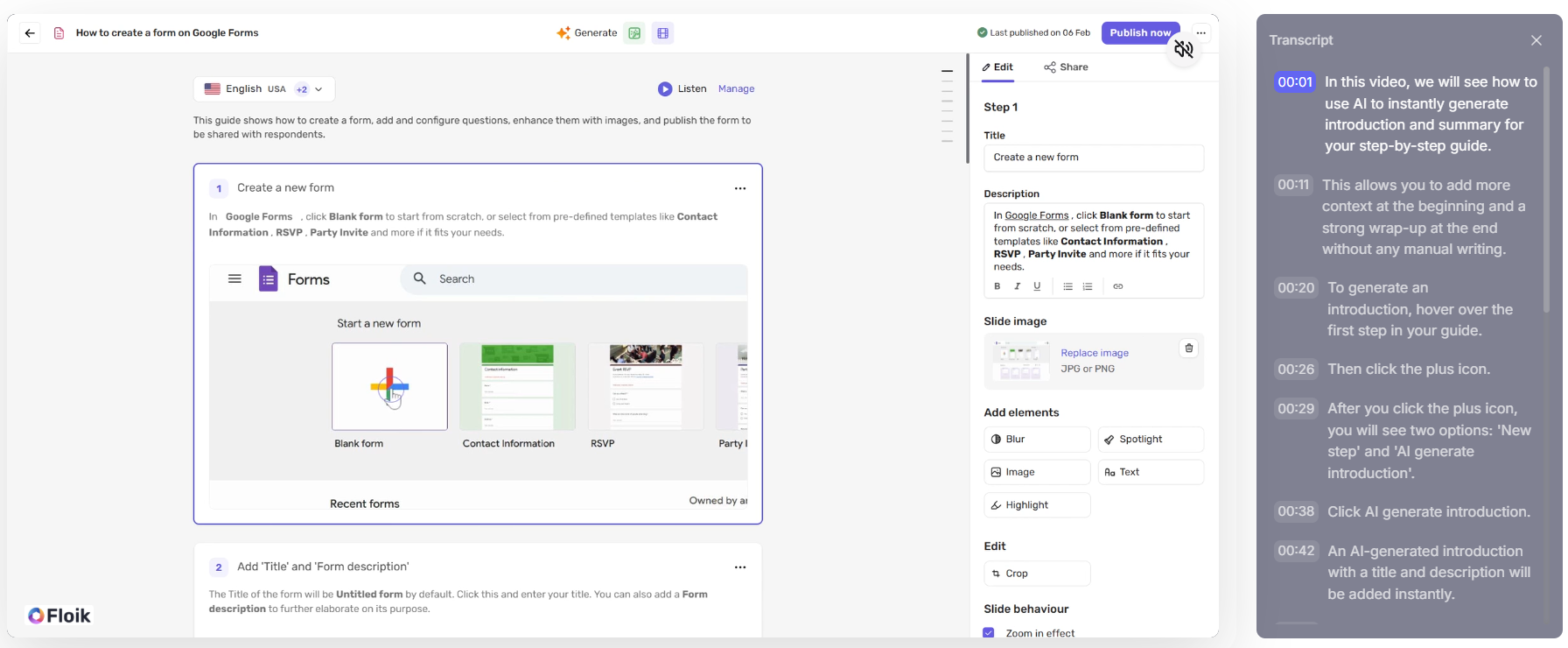Jump to first step in outline navigator
The height and width of the screenshot is (648, 1568).
[947, 71]
